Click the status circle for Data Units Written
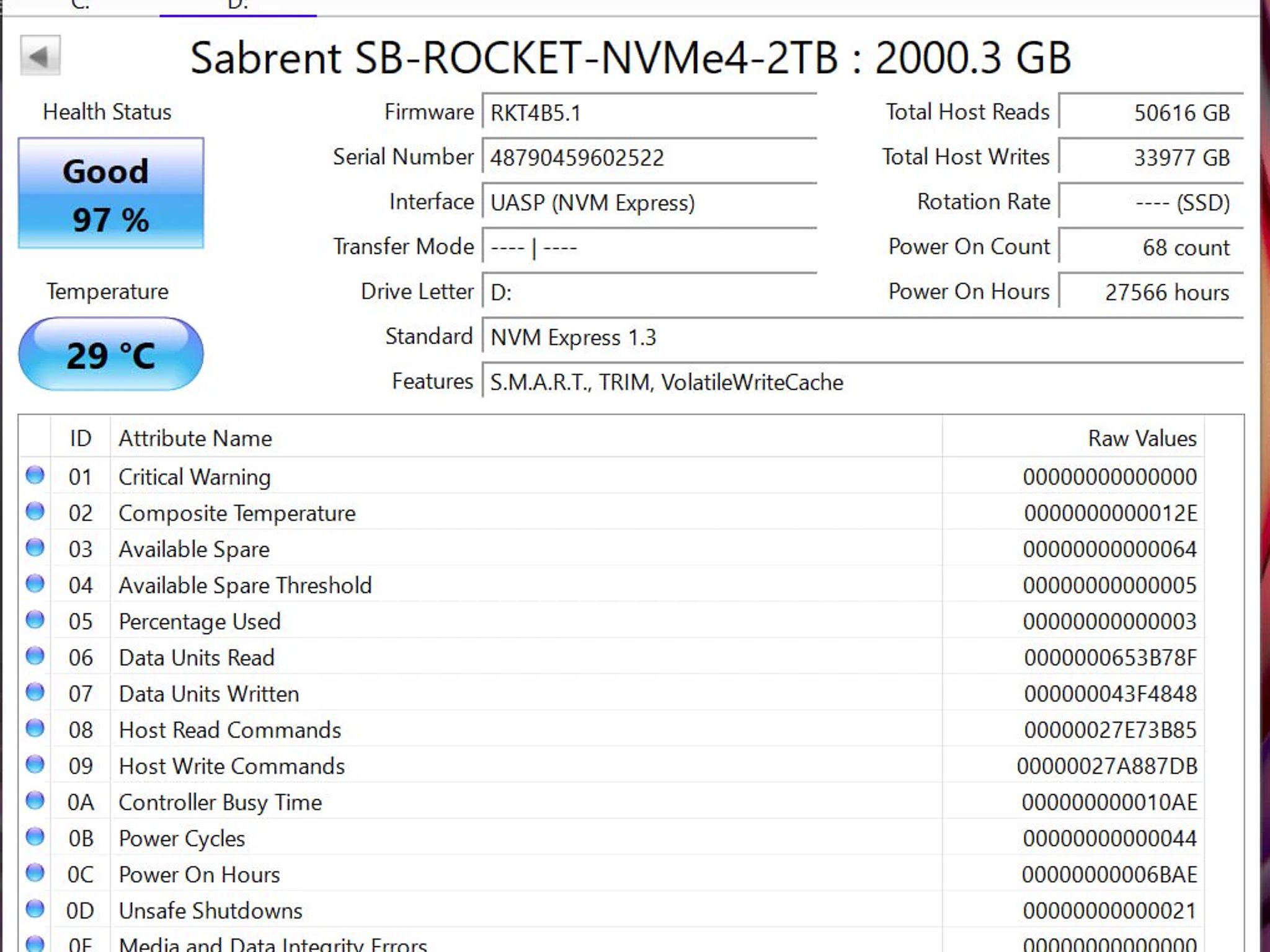 (x=35, y=692)
